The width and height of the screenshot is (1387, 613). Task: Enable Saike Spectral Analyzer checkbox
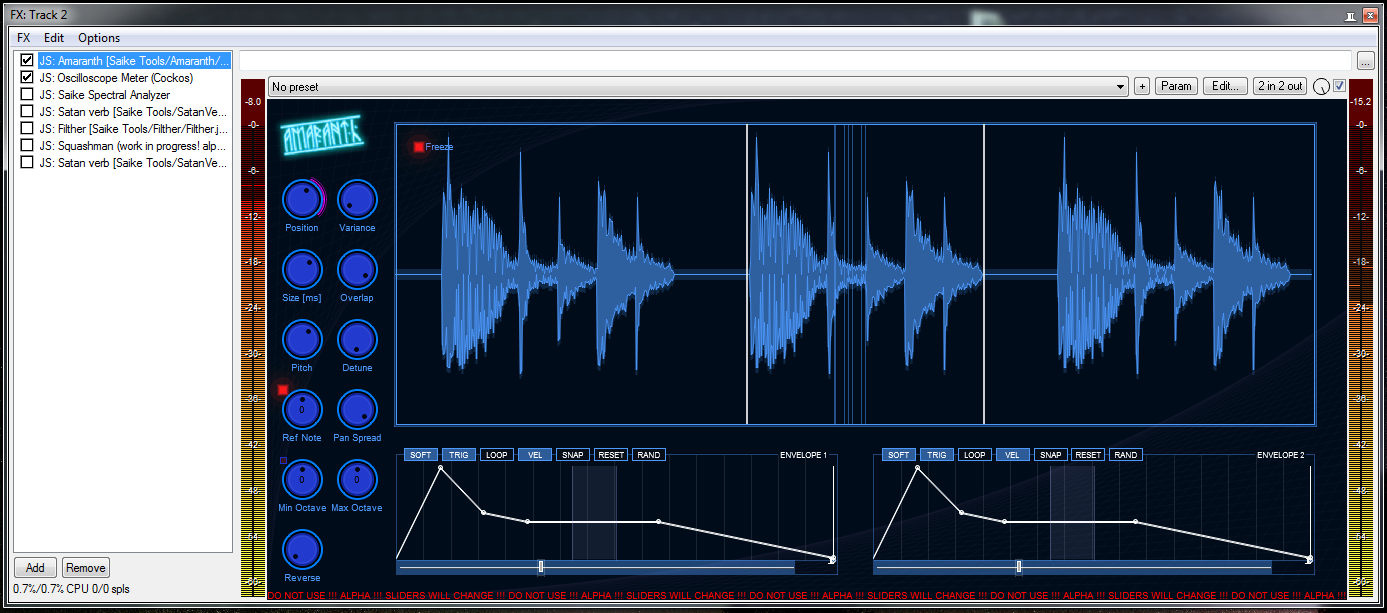click(x=27, y=94)
